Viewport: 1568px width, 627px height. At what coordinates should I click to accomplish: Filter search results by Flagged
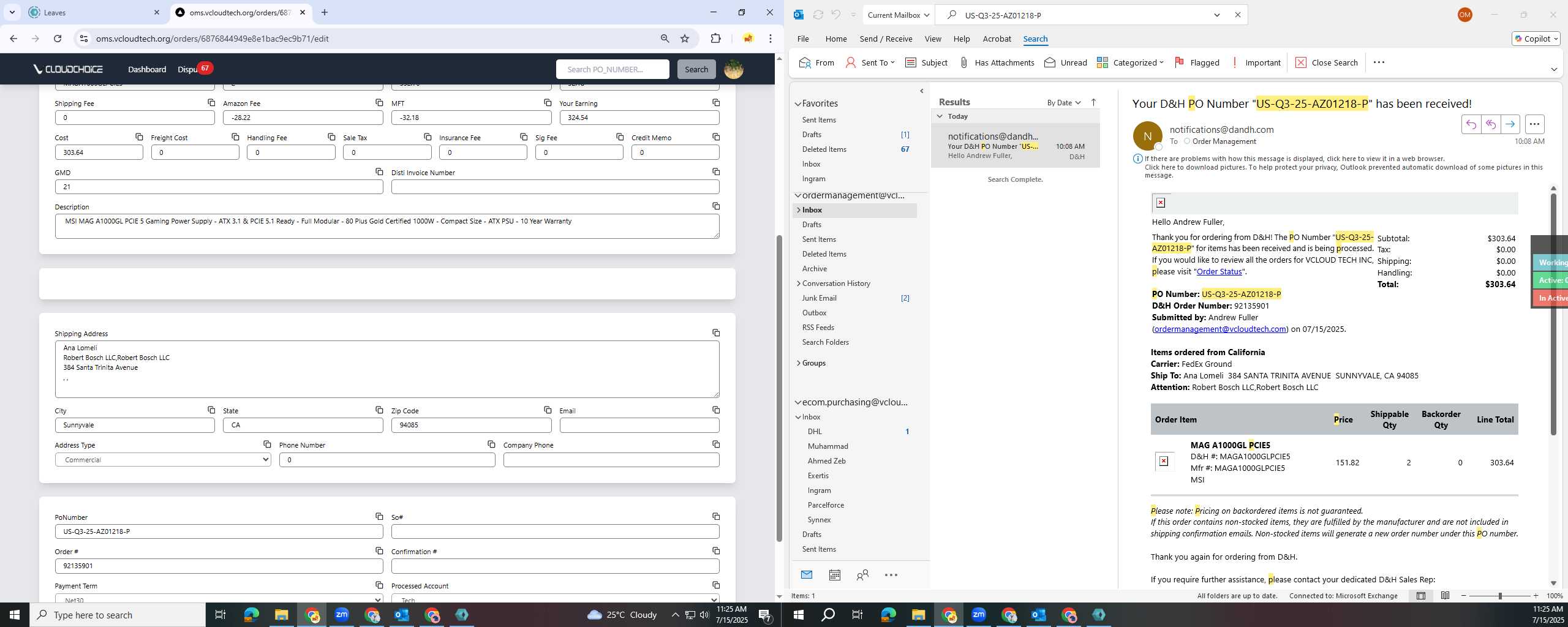[x=1196, y=62]
